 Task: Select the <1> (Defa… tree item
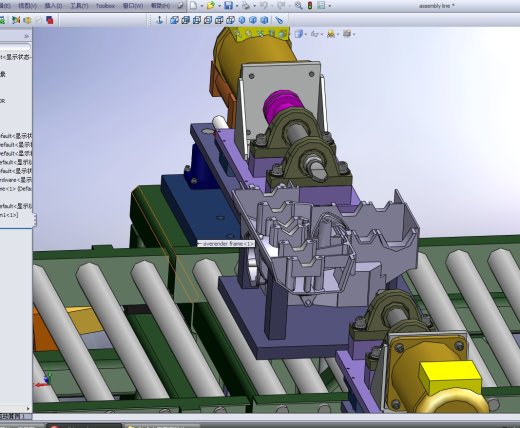16,189
